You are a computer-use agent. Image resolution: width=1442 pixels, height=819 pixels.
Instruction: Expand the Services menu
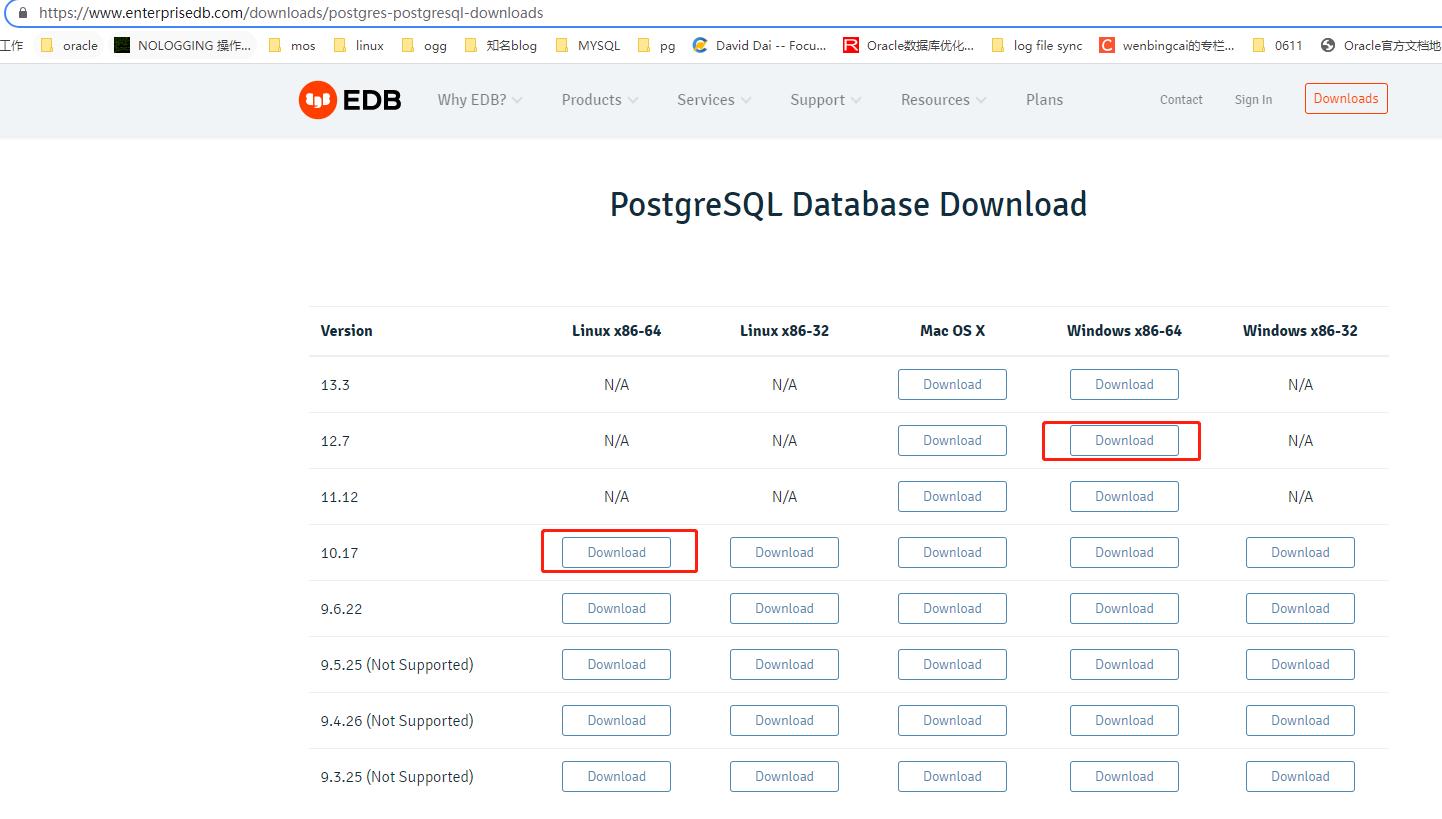714,99
